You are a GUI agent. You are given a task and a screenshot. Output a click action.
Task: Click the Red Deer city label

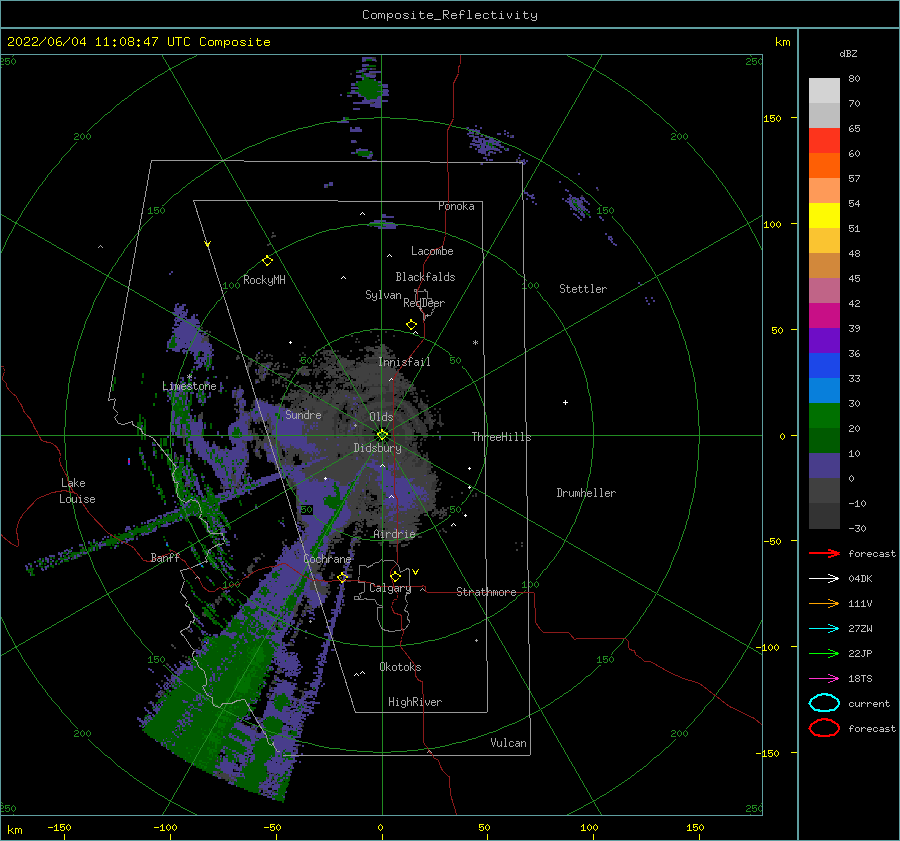424,303
